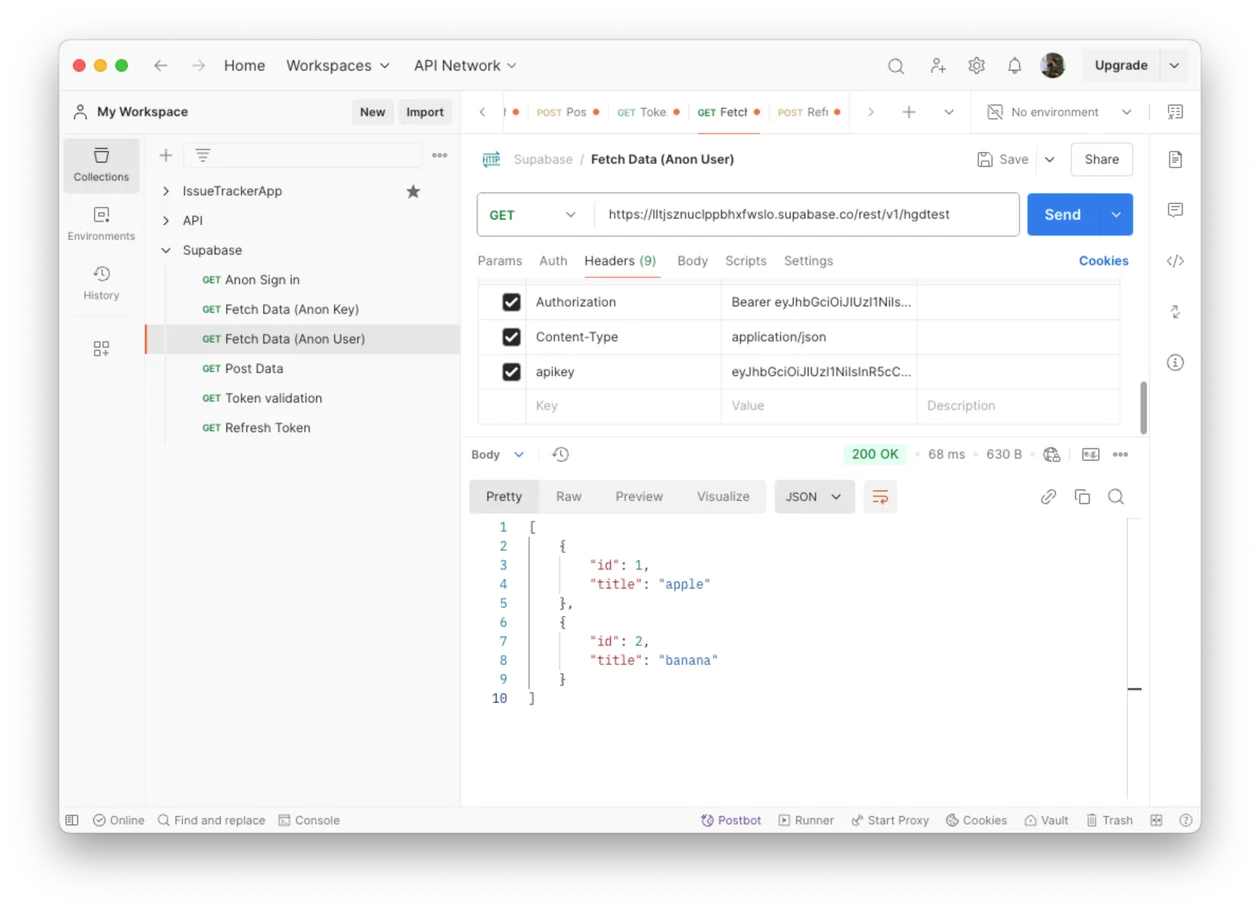Screen dimensions: 1260x911
Task: Open the request info icon in right sidebar
Action: (1175, 362)
